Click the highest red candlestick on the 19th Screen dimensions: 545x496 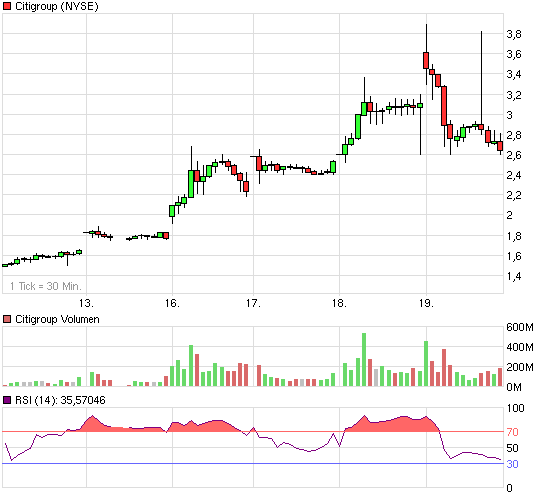[426, 60]
